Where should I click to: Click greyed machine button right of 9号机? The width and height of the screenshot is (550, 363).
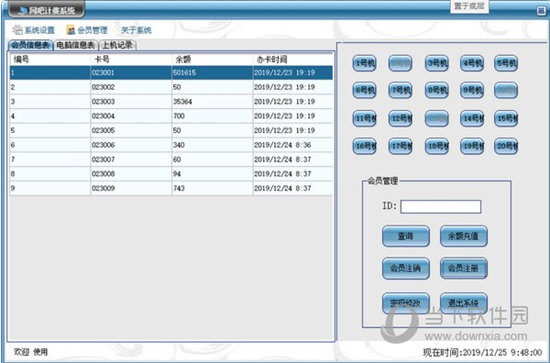(x=506, y=90)
